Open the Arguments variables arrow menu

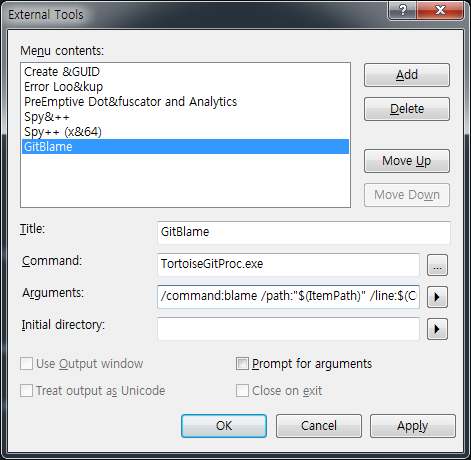(437, 297)
